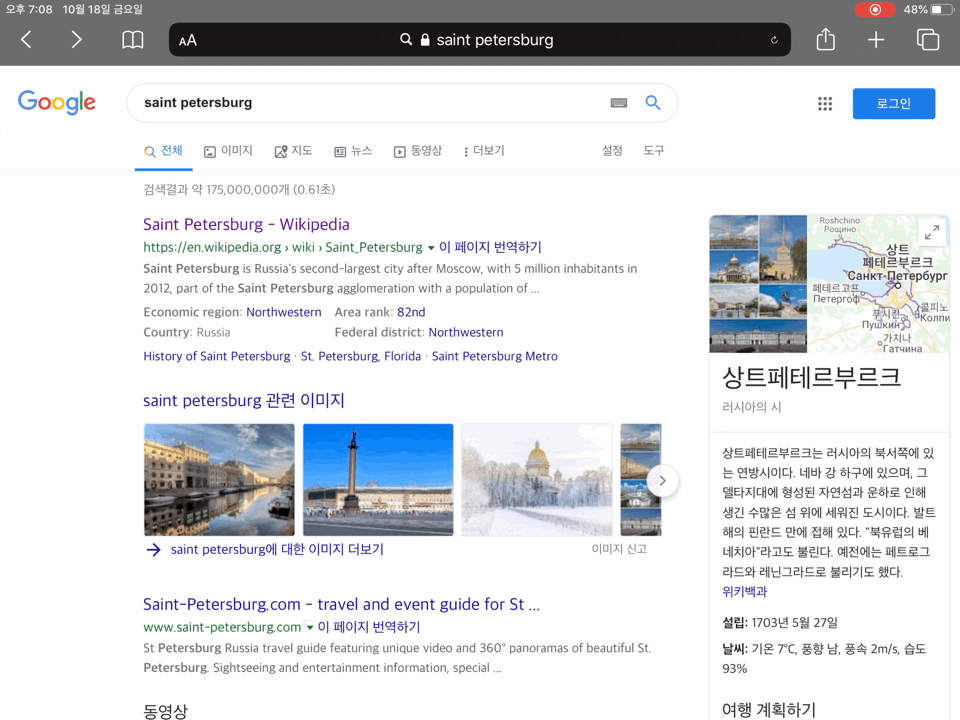
Task: Open the 더보기 menu
Action: click(484, 151)
